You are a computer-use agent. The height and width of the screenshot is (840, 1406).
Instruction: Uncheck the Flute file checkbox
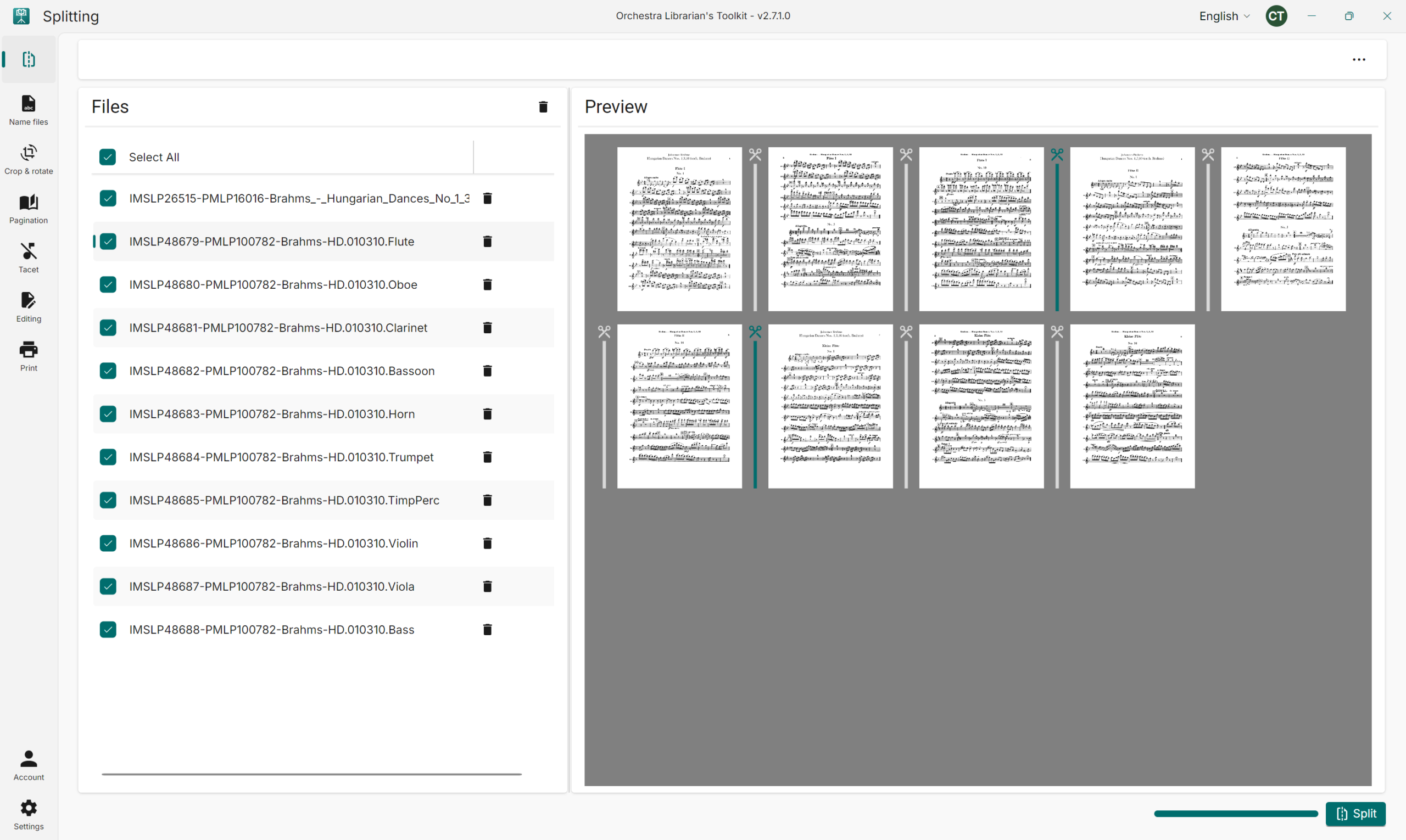coord(108,241)
